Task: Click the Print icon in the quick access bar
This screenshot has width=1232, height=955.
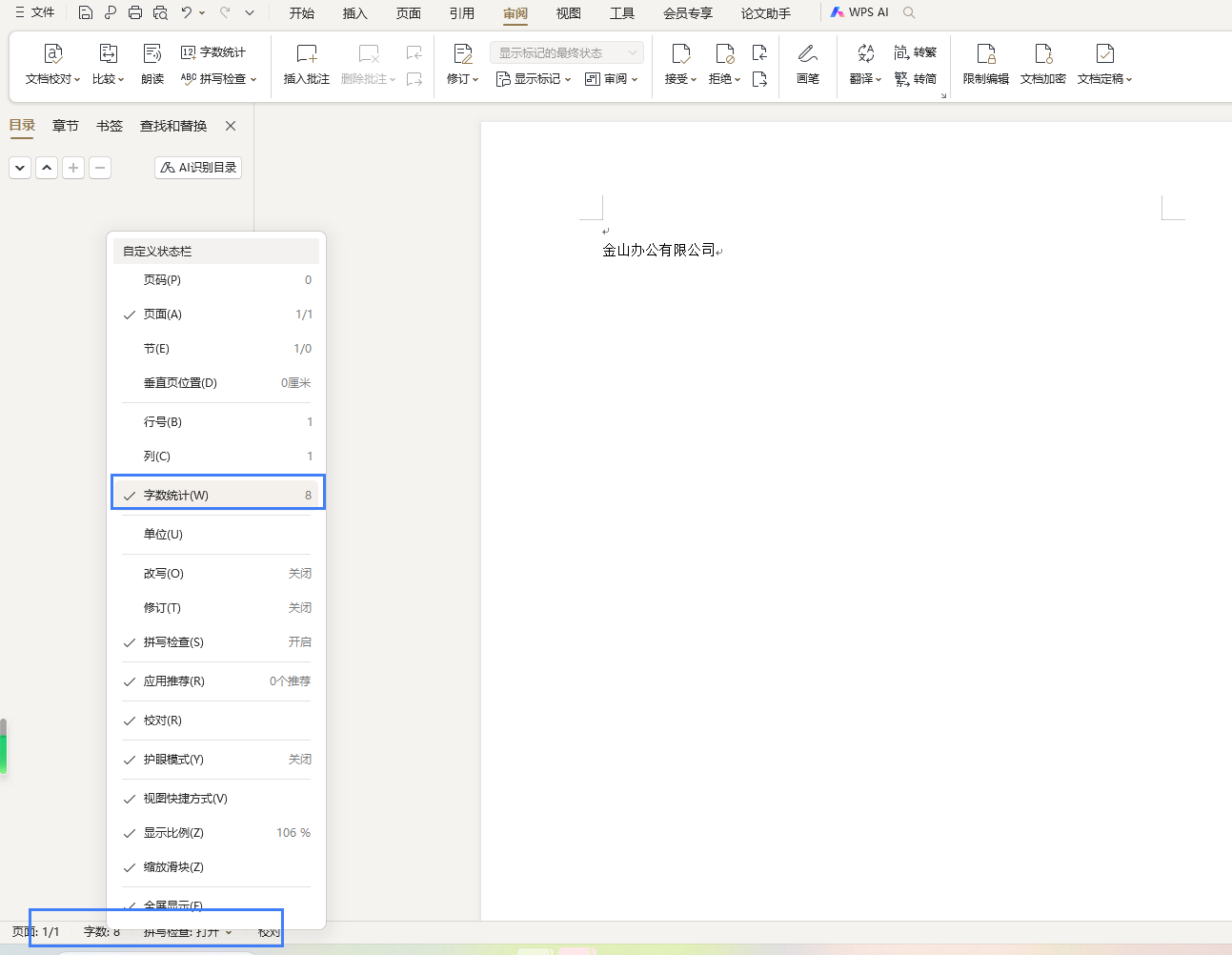Action: coord(135,12)
